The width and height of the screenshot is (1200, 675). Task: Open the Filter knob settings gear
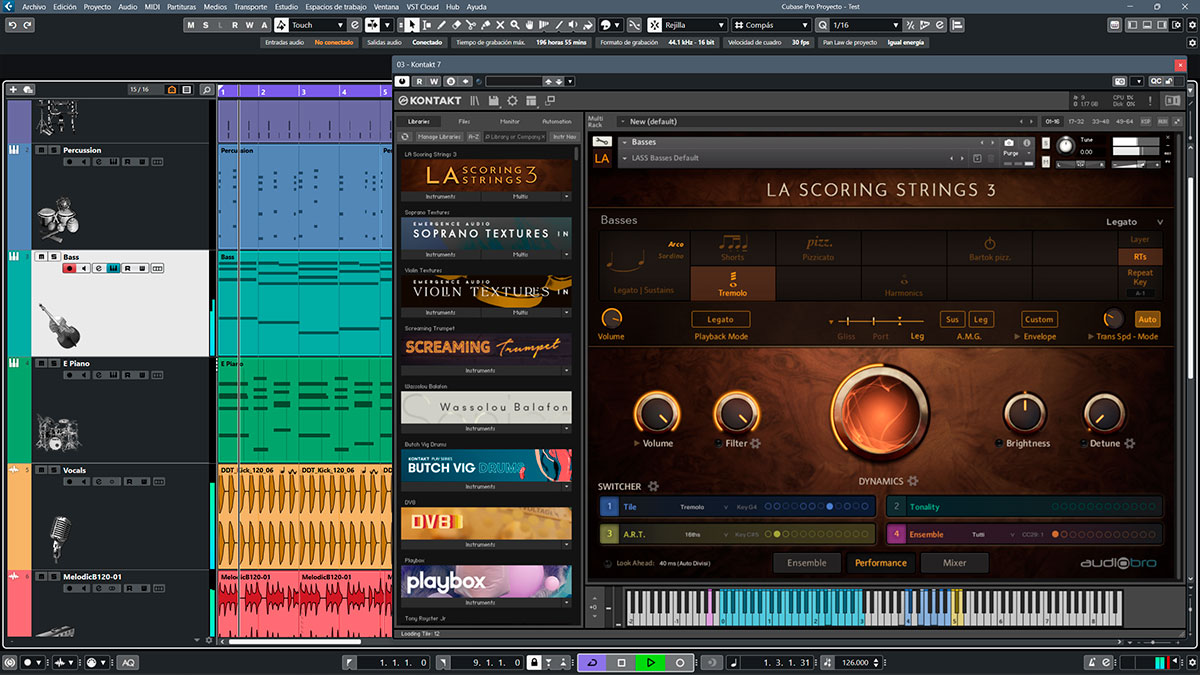pos(755,443)
